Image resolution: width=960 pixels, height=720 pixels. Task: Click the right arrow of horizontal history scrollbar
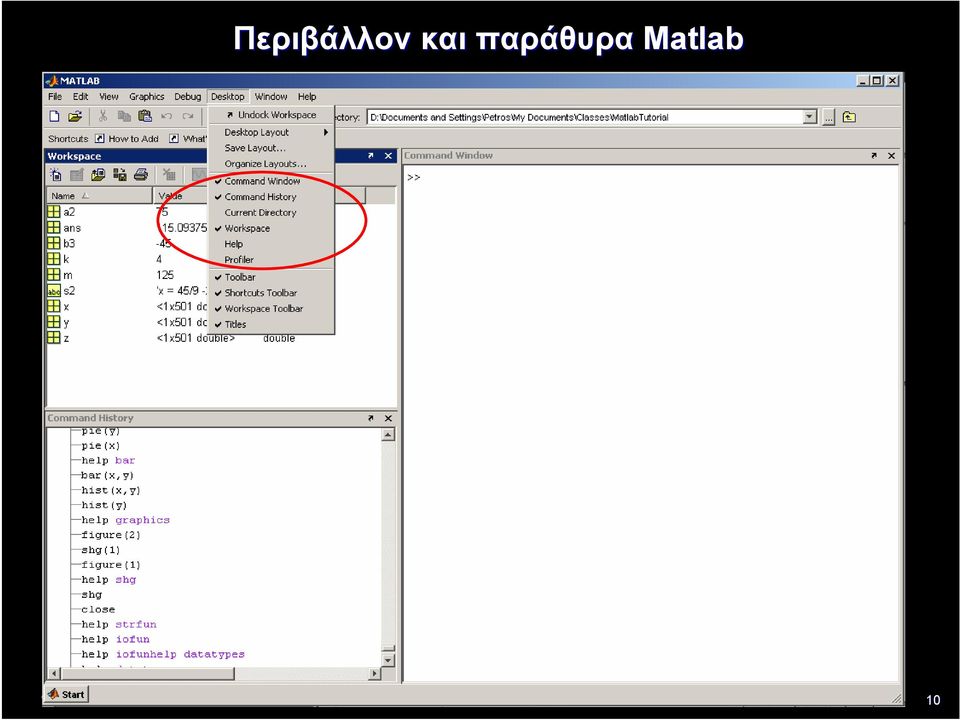coord(374,673)
